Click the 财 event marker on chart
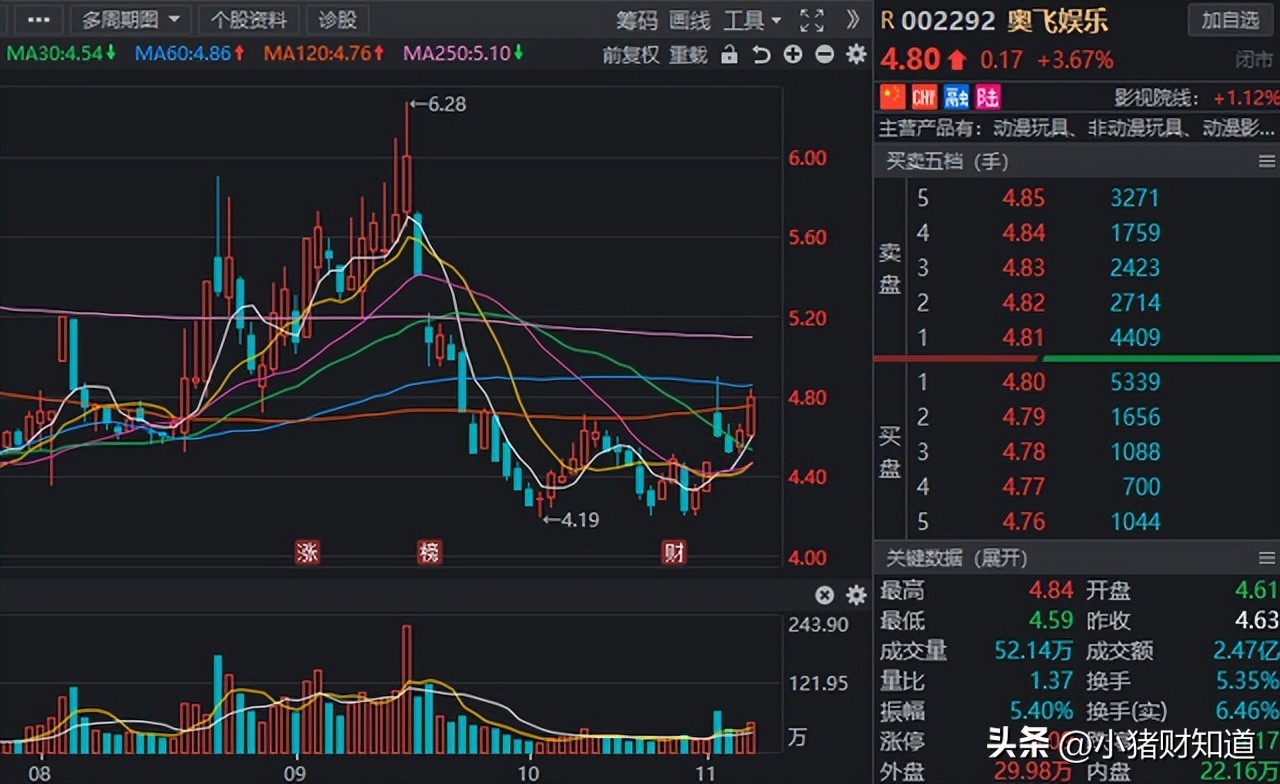Image resolution: width=1280 pixels, height=784 pixels. pyautogui.click(x=674, y=552)
